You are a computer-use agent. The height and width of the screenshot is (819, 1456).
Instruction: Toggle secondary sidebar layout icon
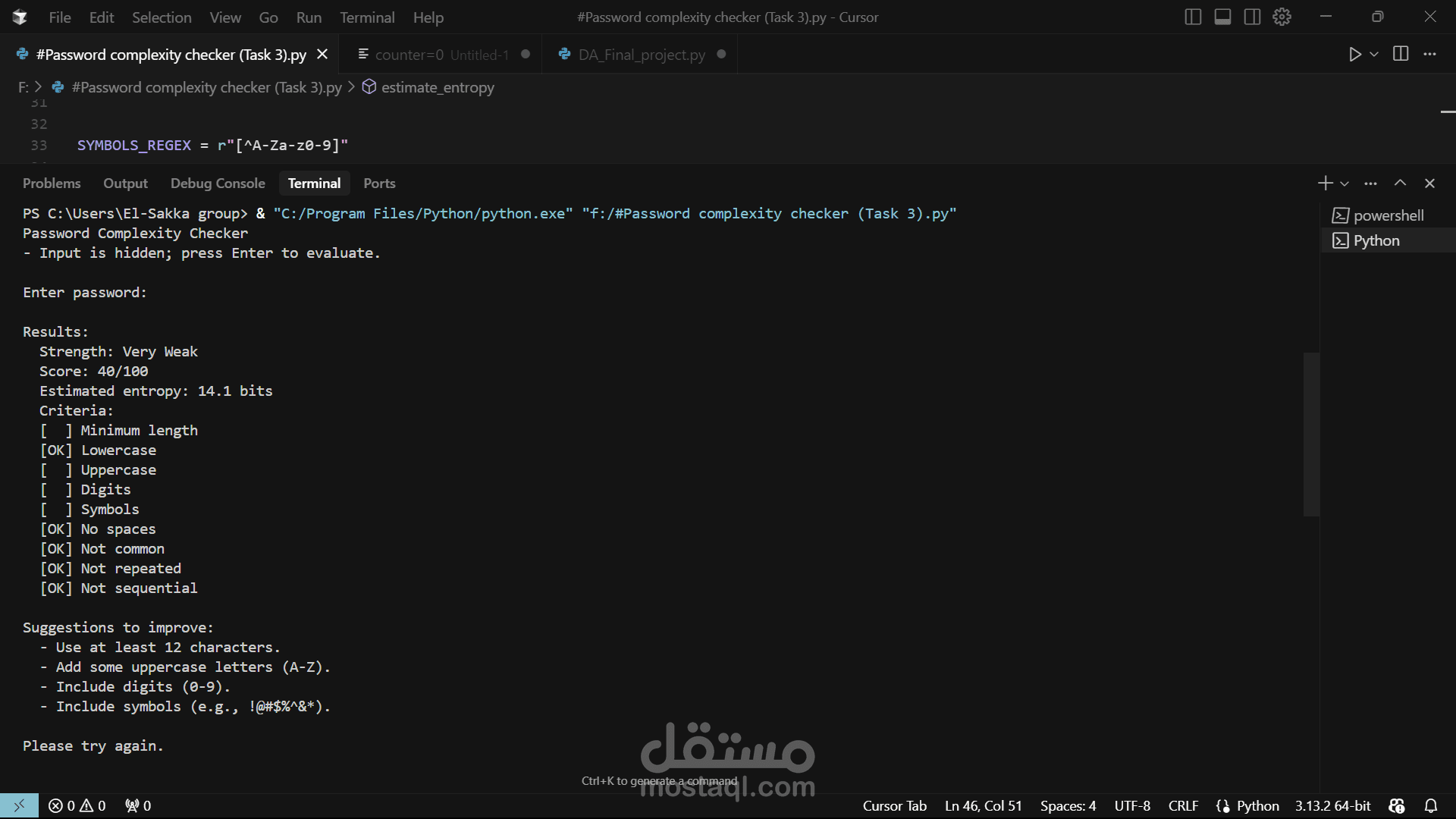pyautogui.click(x=1252, y=17)
